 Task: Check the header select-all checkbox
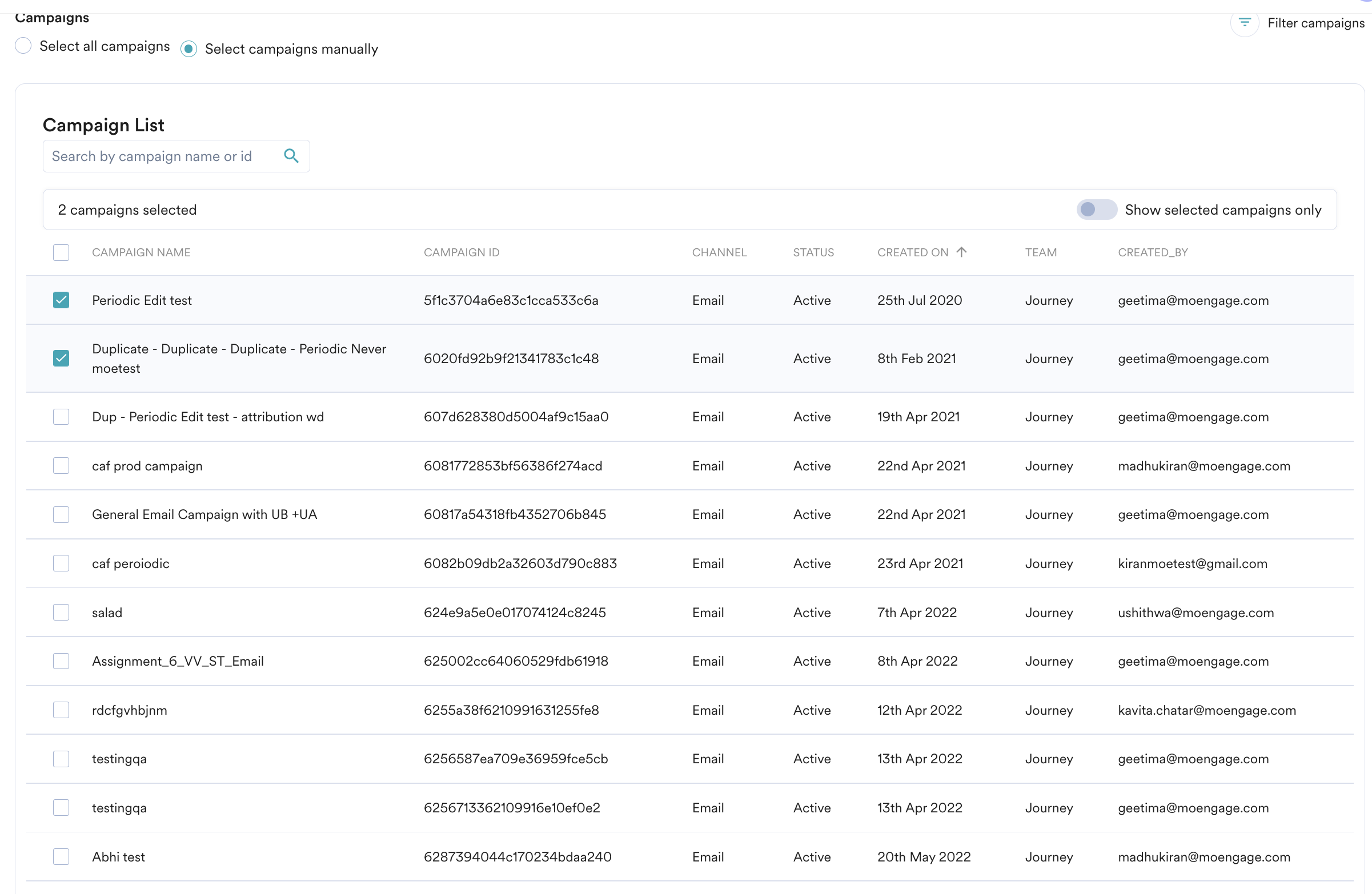[x=61, y=252]
